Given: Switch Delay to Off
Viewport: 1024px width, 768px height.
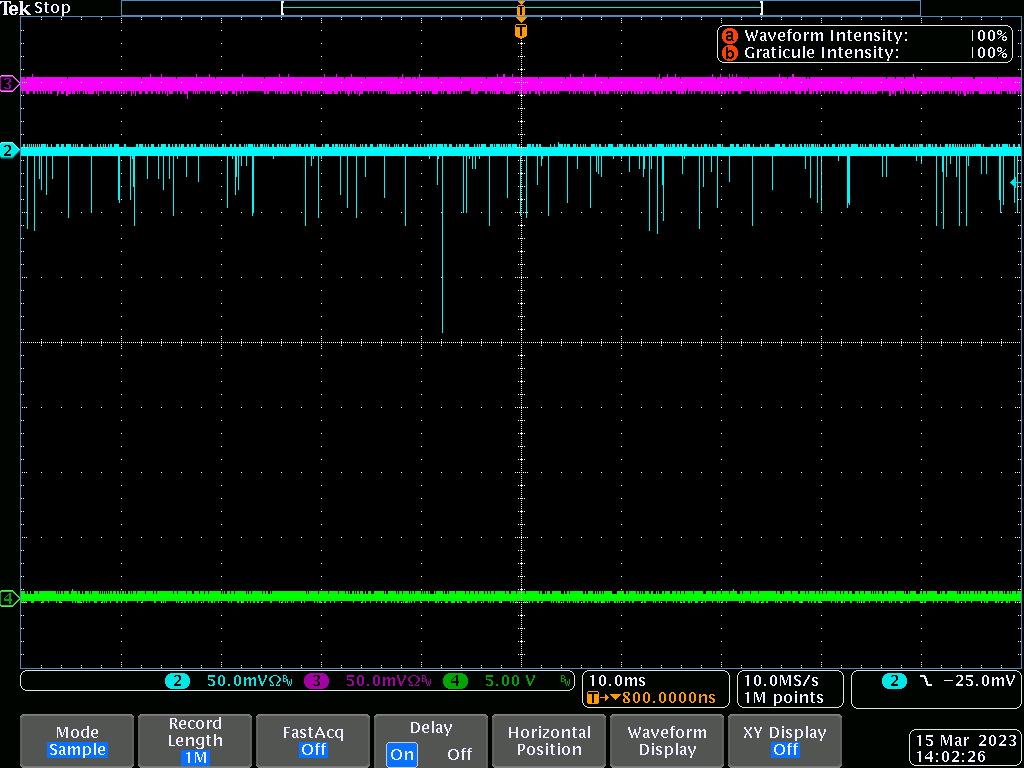Looking at the screenshot, I should pyautogui.click(x=459, y=754).
